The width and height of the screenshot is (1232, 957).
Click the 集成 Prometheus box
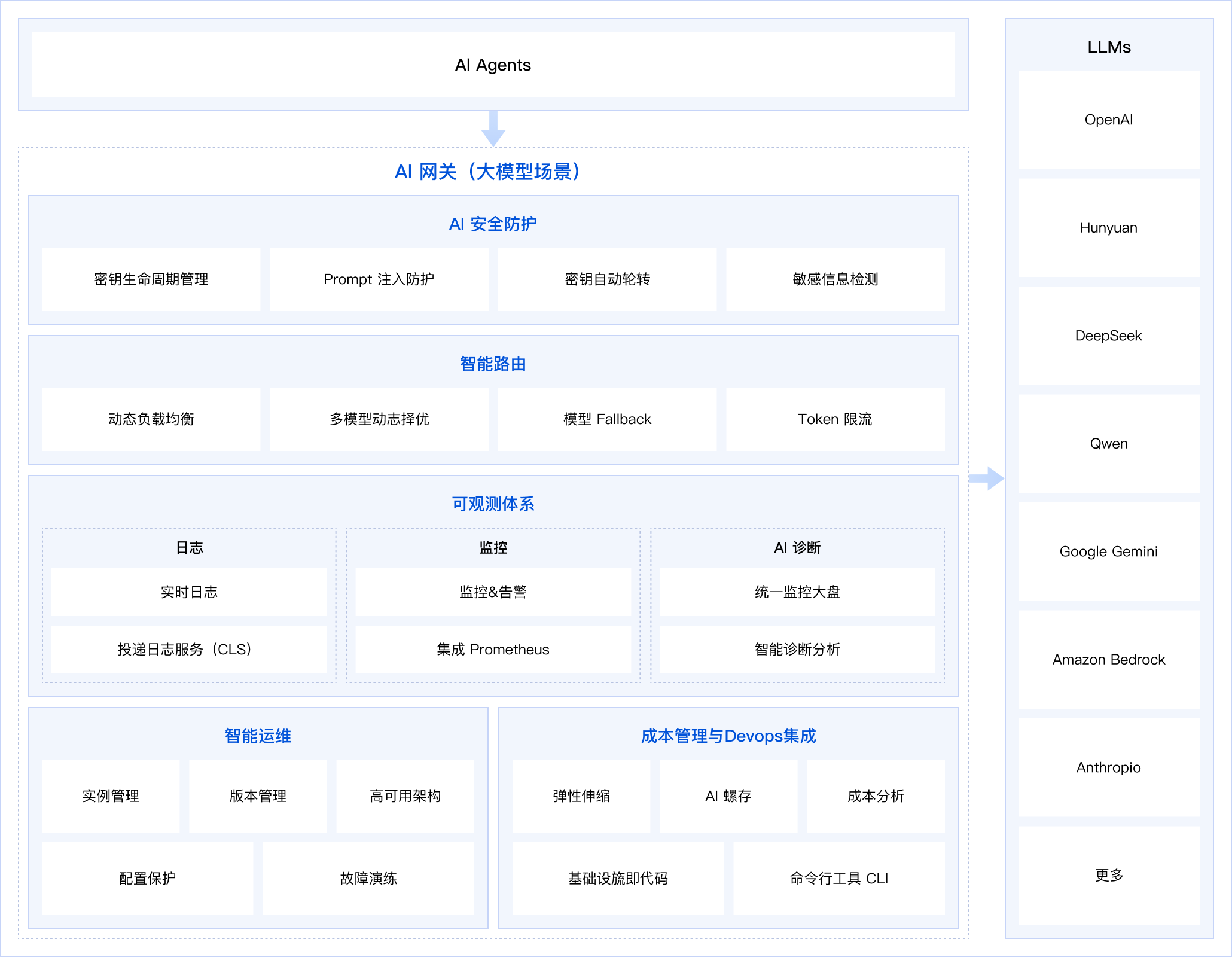[493, 650]
